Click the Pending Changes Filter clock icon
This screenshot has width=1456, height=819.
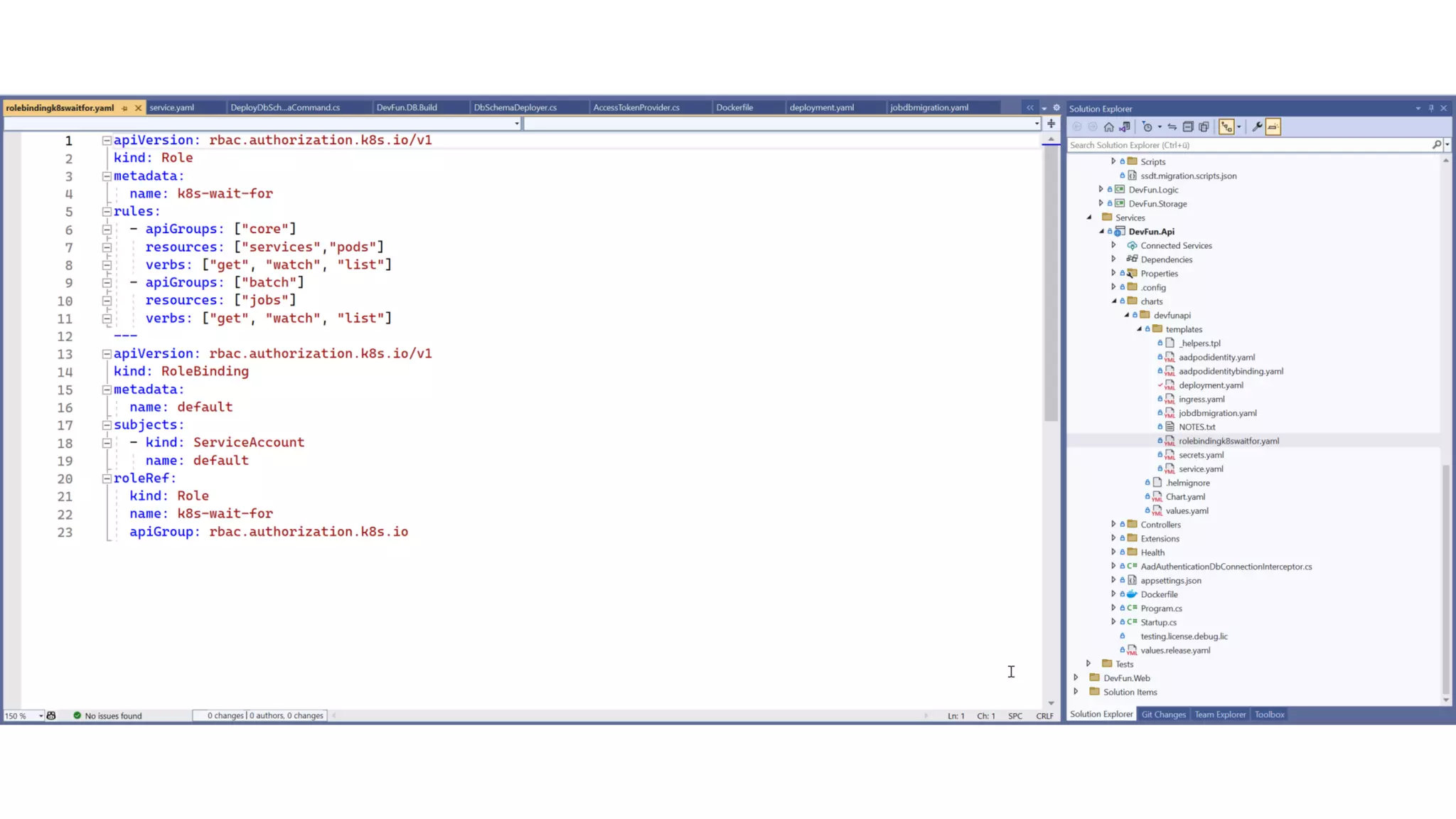1147,127
